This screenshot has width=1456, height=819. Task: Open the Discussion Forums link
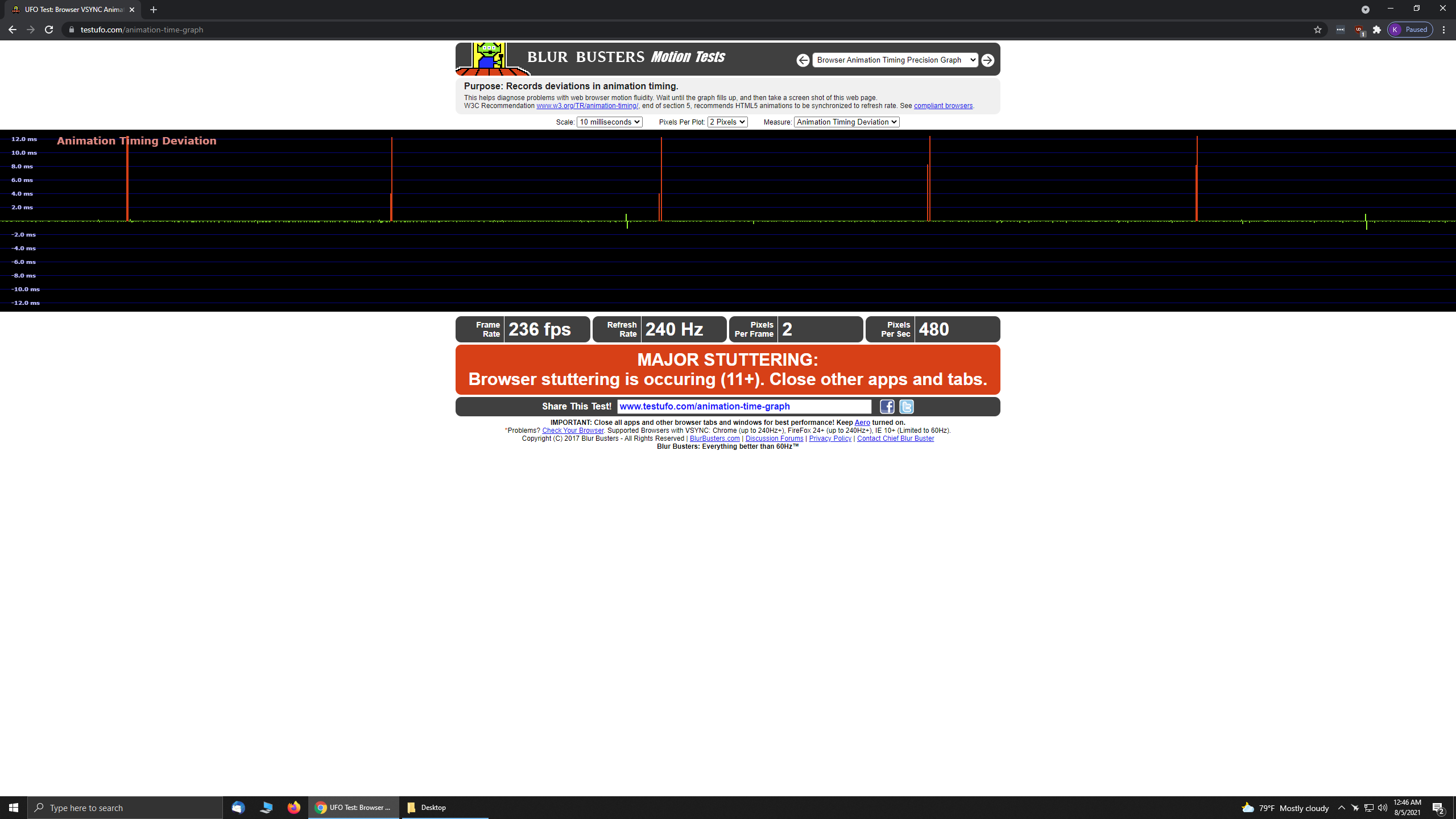click(774, 439)
